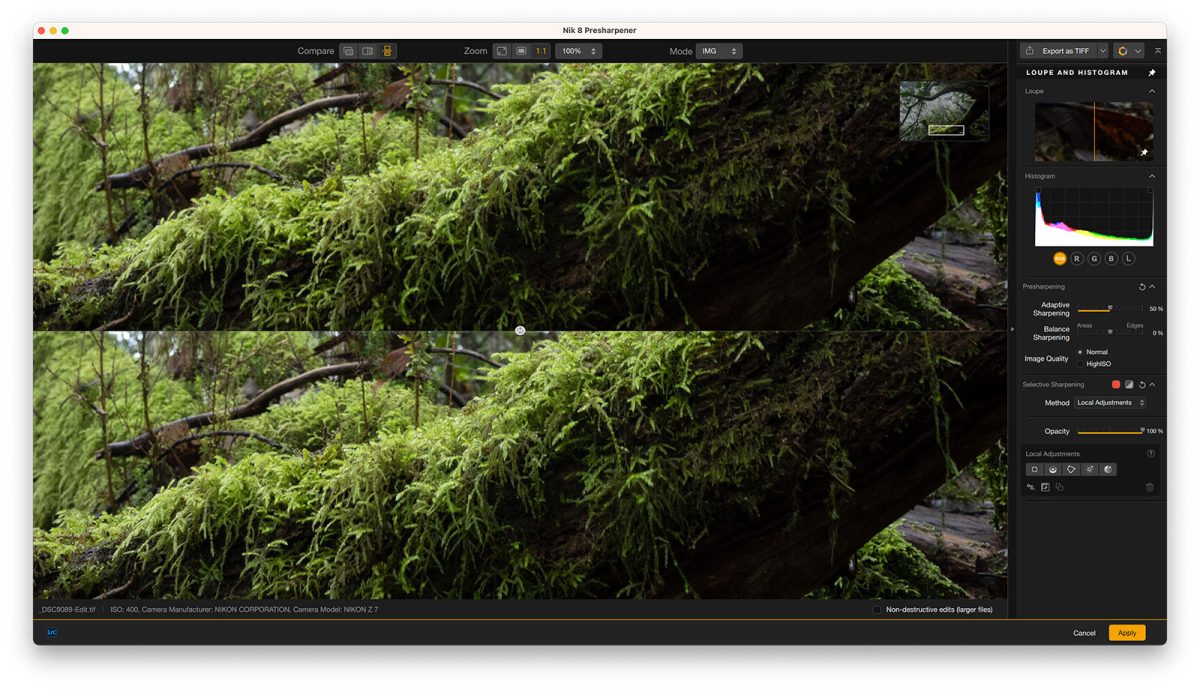The image size is (1200, 689).
Task: Delete local adjustment with trash icon
Action: coord(1150,487)
